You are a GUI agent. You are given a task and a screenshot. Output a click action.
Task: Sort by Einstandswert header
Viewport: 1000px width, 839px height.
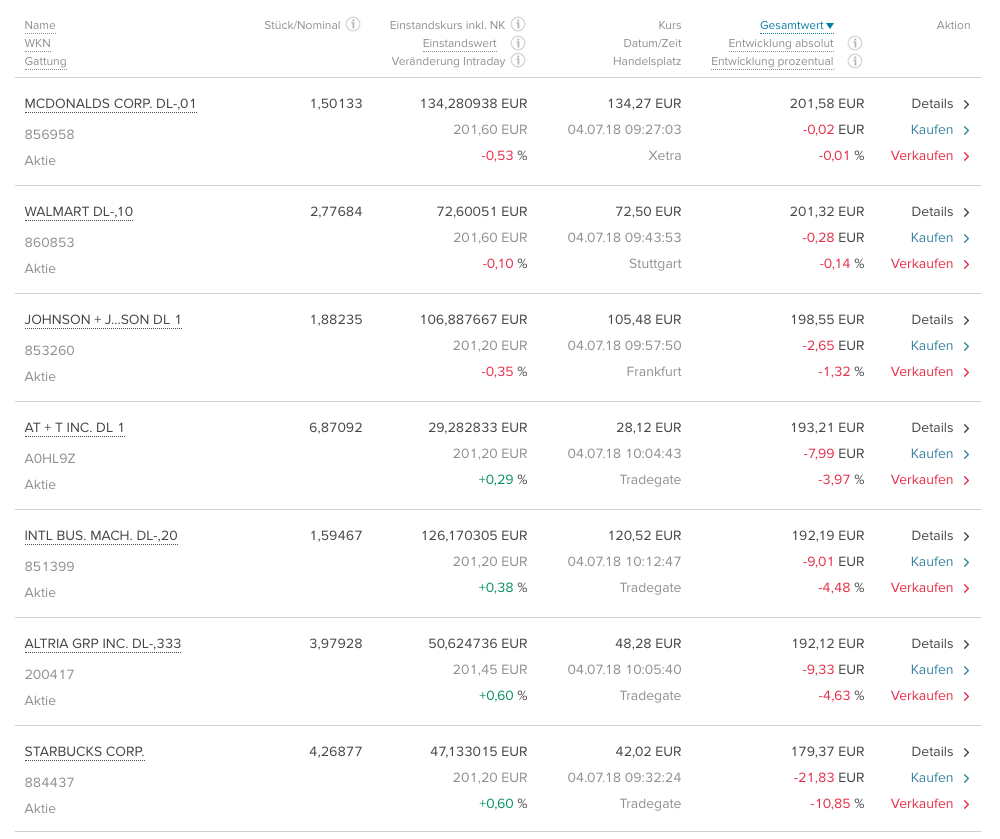point(459,43)
